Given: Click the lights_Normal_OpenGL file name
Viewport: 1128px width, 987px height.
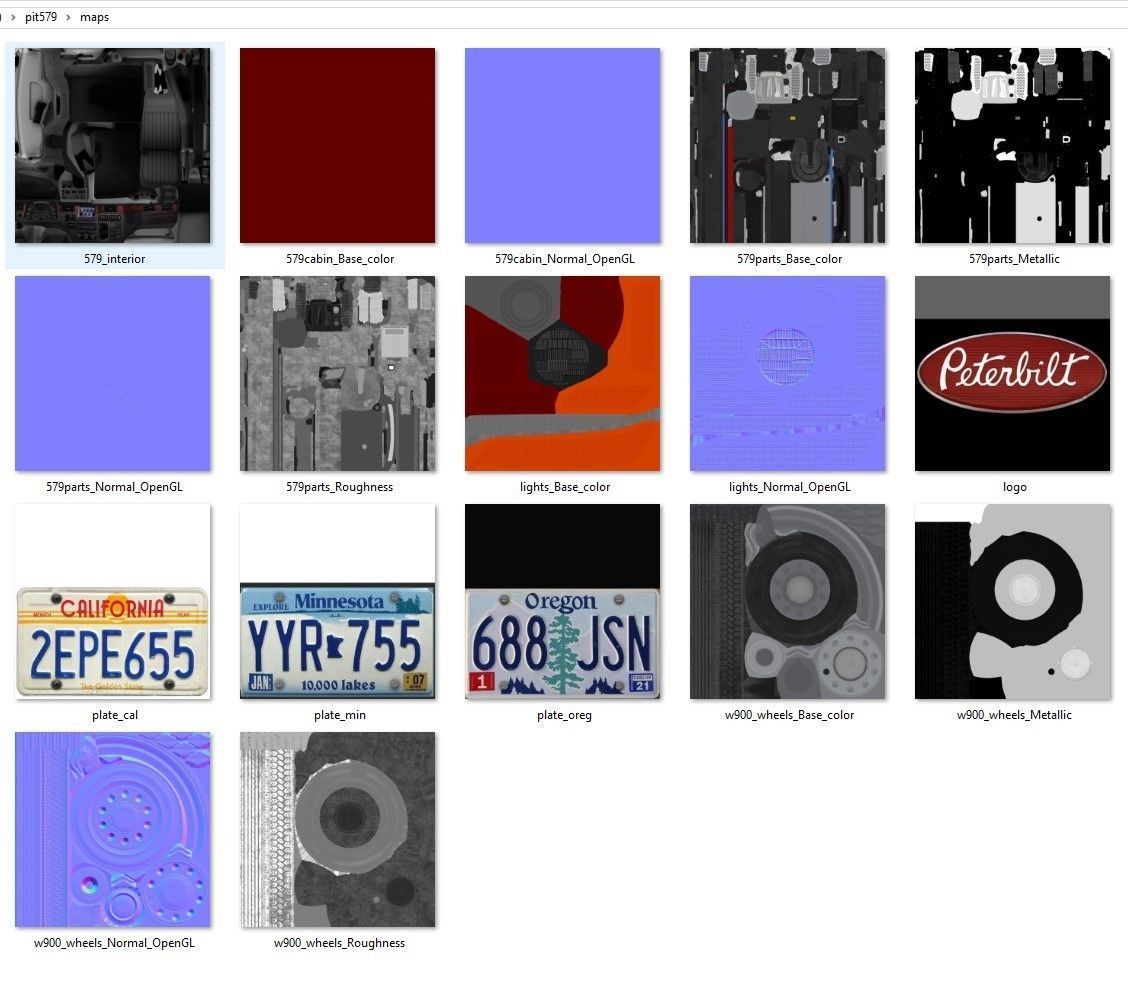Looking at the screenshot, I should coord(789,487).
